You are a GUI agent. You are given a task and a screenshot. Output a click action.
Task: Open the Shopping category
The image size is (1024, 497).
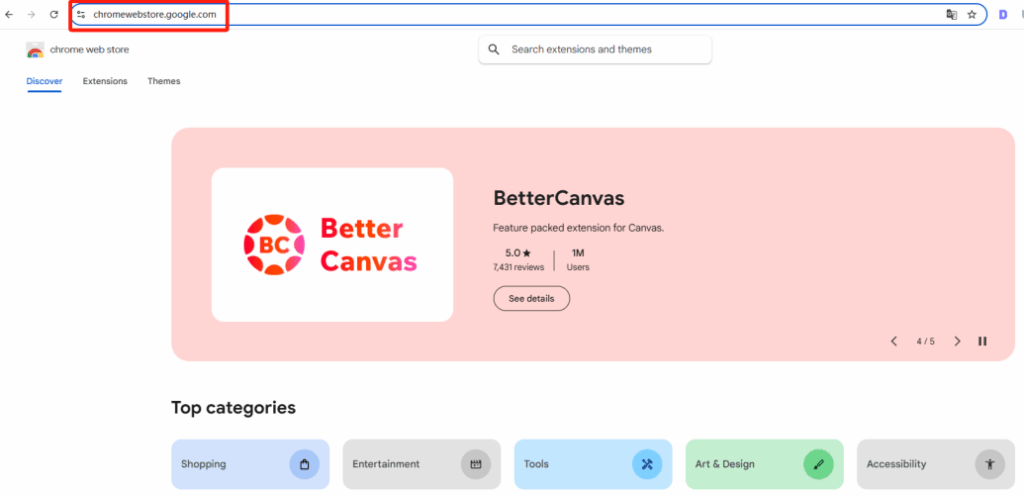tap(250, 464)
